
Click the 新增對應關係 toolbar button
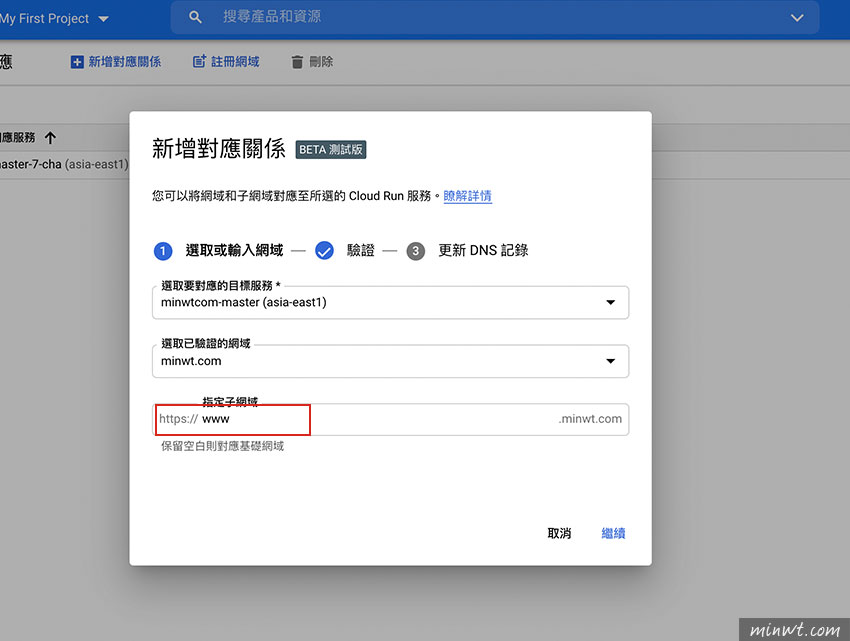pyautogui.click(x=116, y=62)
